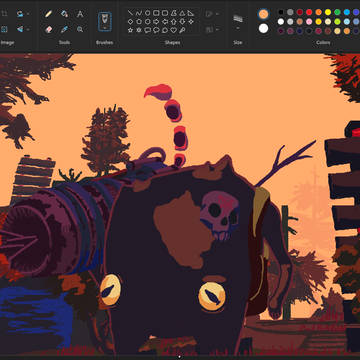
Task: Choose the Rounded rectangle shape
Action: click(x=165, y=13)
